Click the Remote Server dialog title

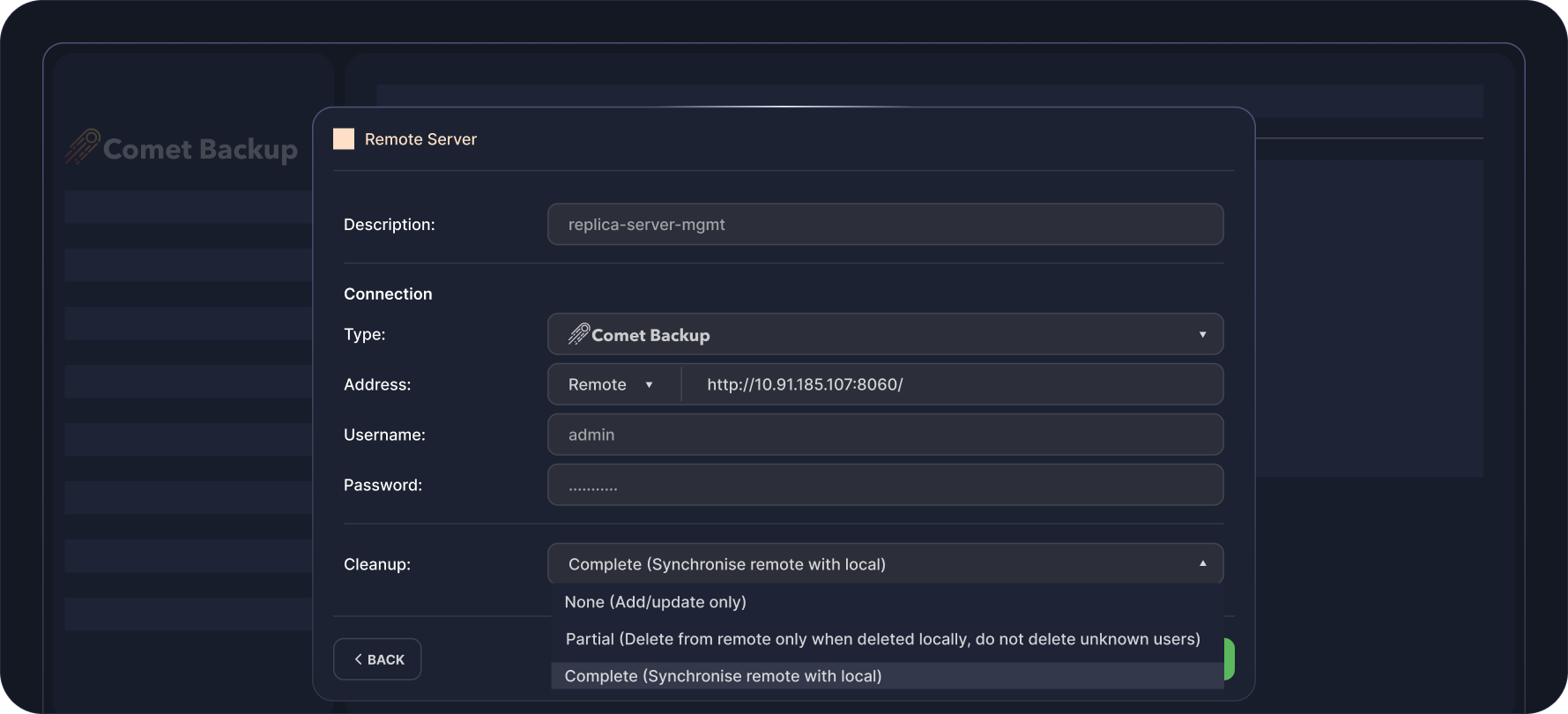(x=420, y=139)
